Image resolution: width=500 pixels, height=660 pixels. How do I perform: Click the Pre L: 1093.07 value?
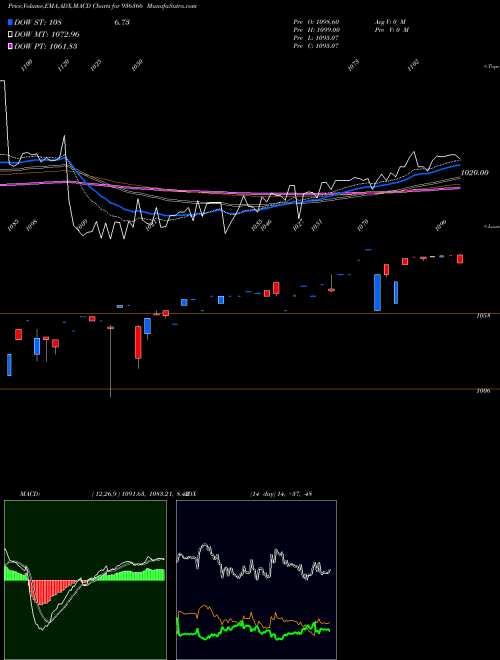tap(316, 38)
